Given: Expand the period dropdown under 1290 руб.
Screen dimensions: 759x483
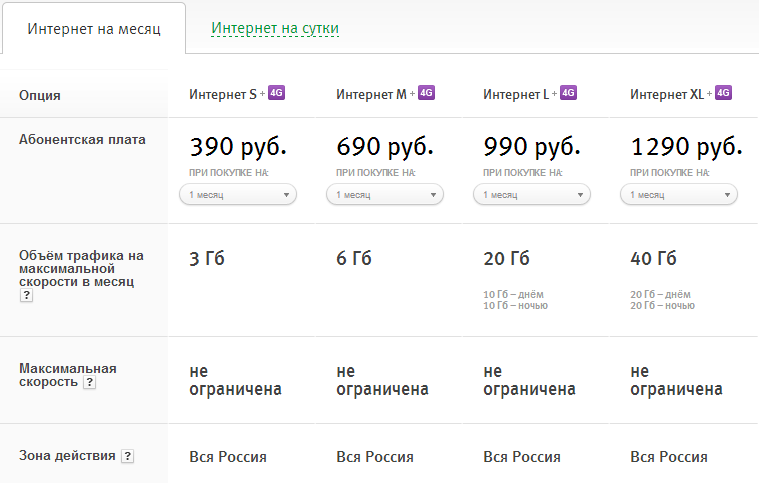Looking at the screenshot, I should point(679,194).
